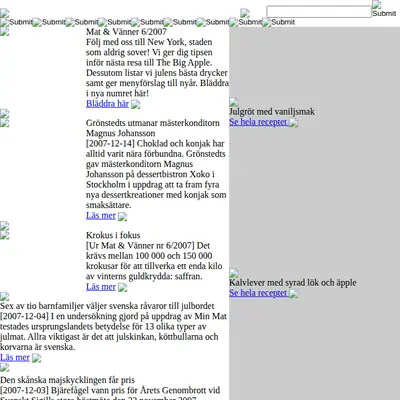
Task: Click the icon beside the julbordet article's "Läs mer"
Action: 37,358
